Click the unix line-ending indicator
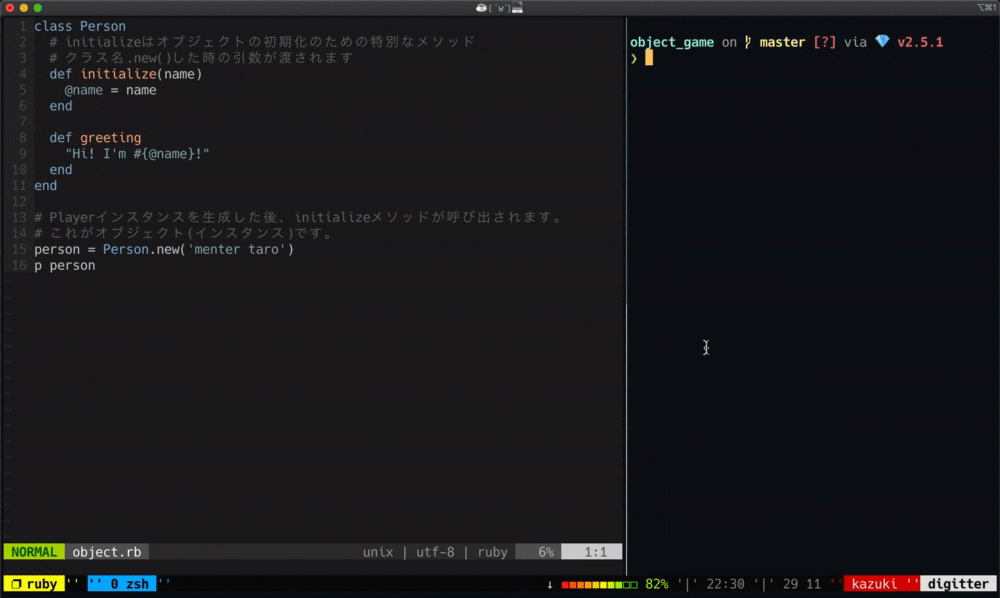The height and width of the screenshot is (598, 1000). (x=377, y=551)
